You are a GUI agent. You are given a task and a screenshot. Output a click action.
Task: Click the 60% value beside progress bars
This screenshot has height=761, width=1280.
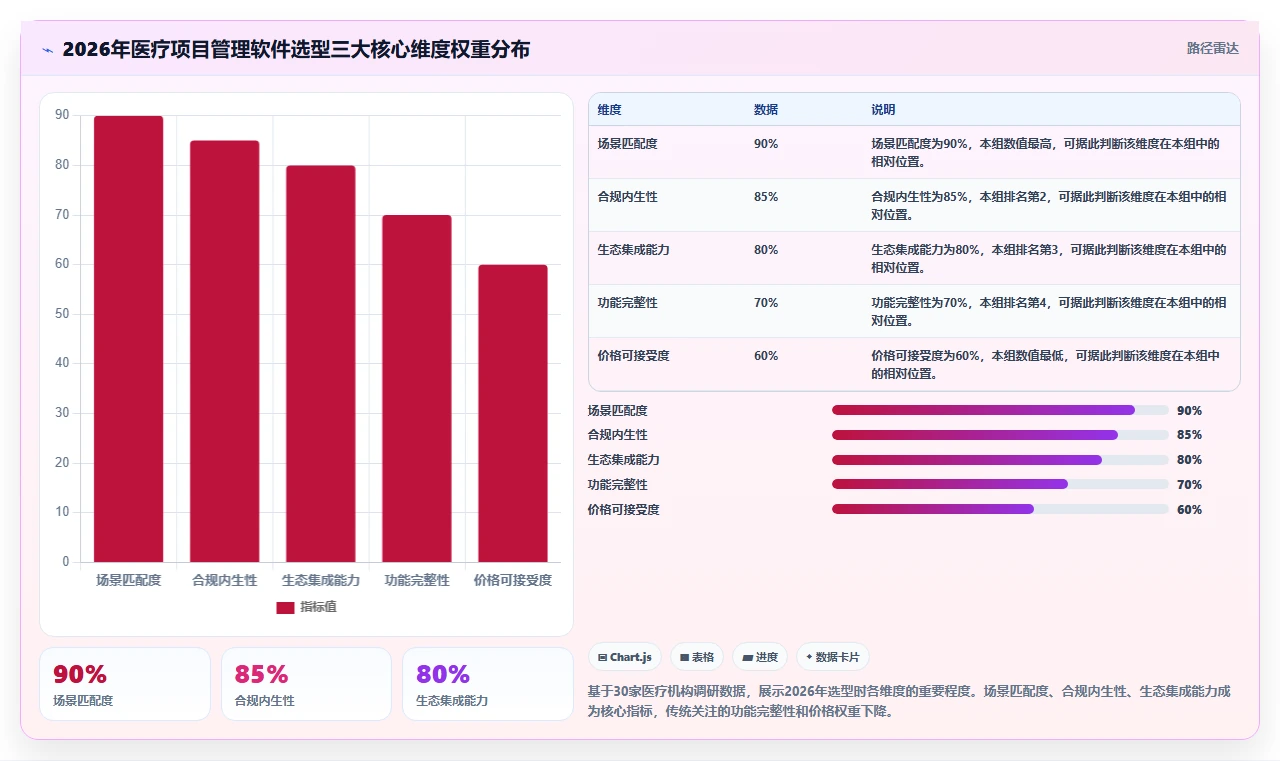(x=1190, y=510)
